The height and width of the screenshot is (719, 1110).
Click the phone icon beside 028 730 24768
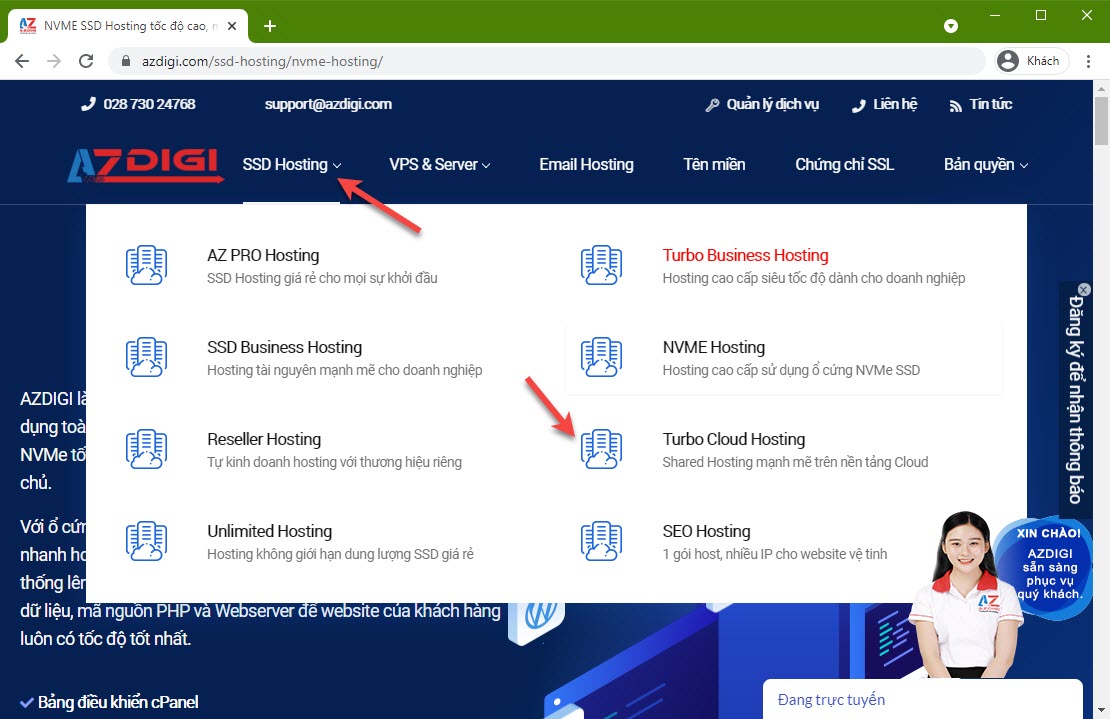[88, 105]
